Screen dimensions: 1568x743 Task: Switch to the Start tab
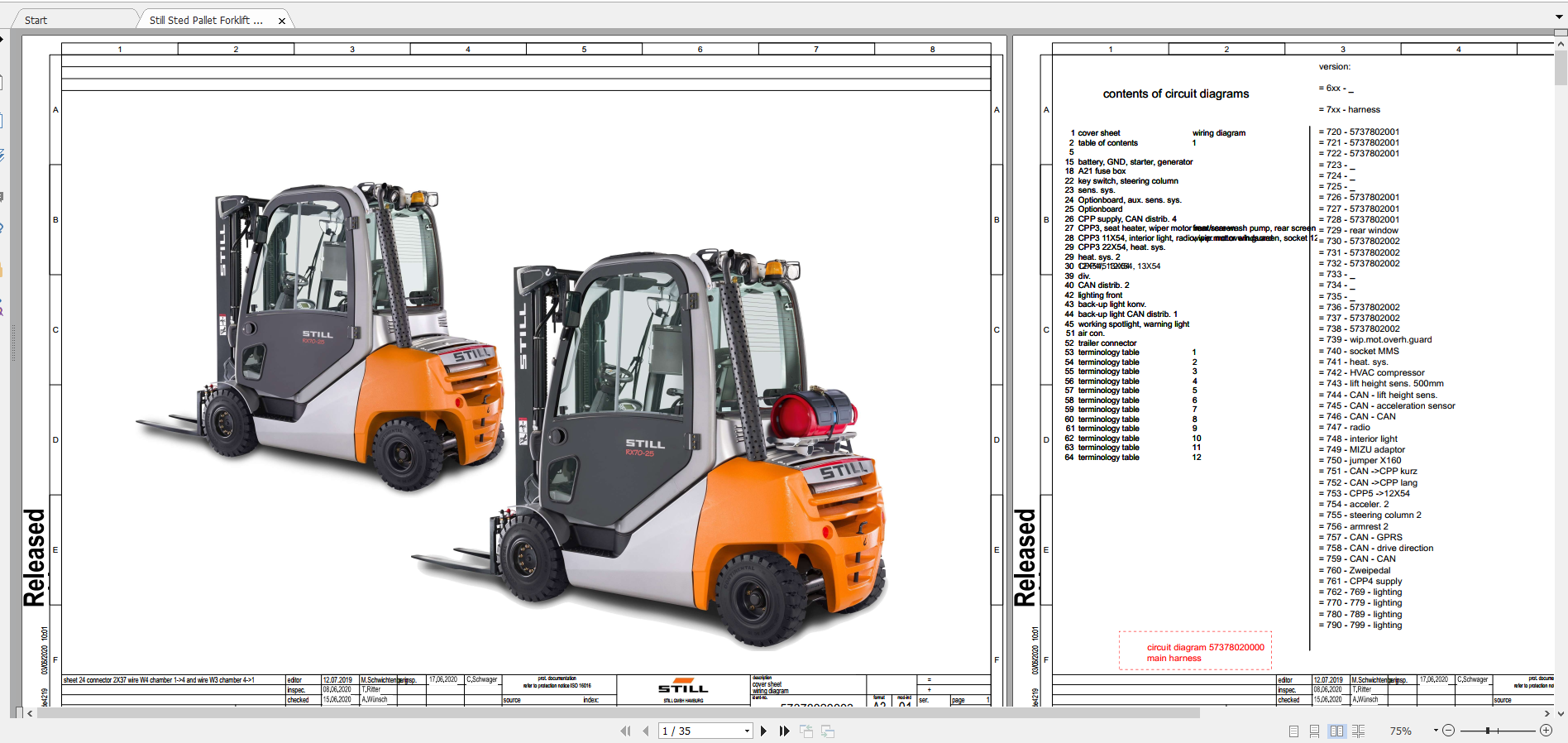36,20
